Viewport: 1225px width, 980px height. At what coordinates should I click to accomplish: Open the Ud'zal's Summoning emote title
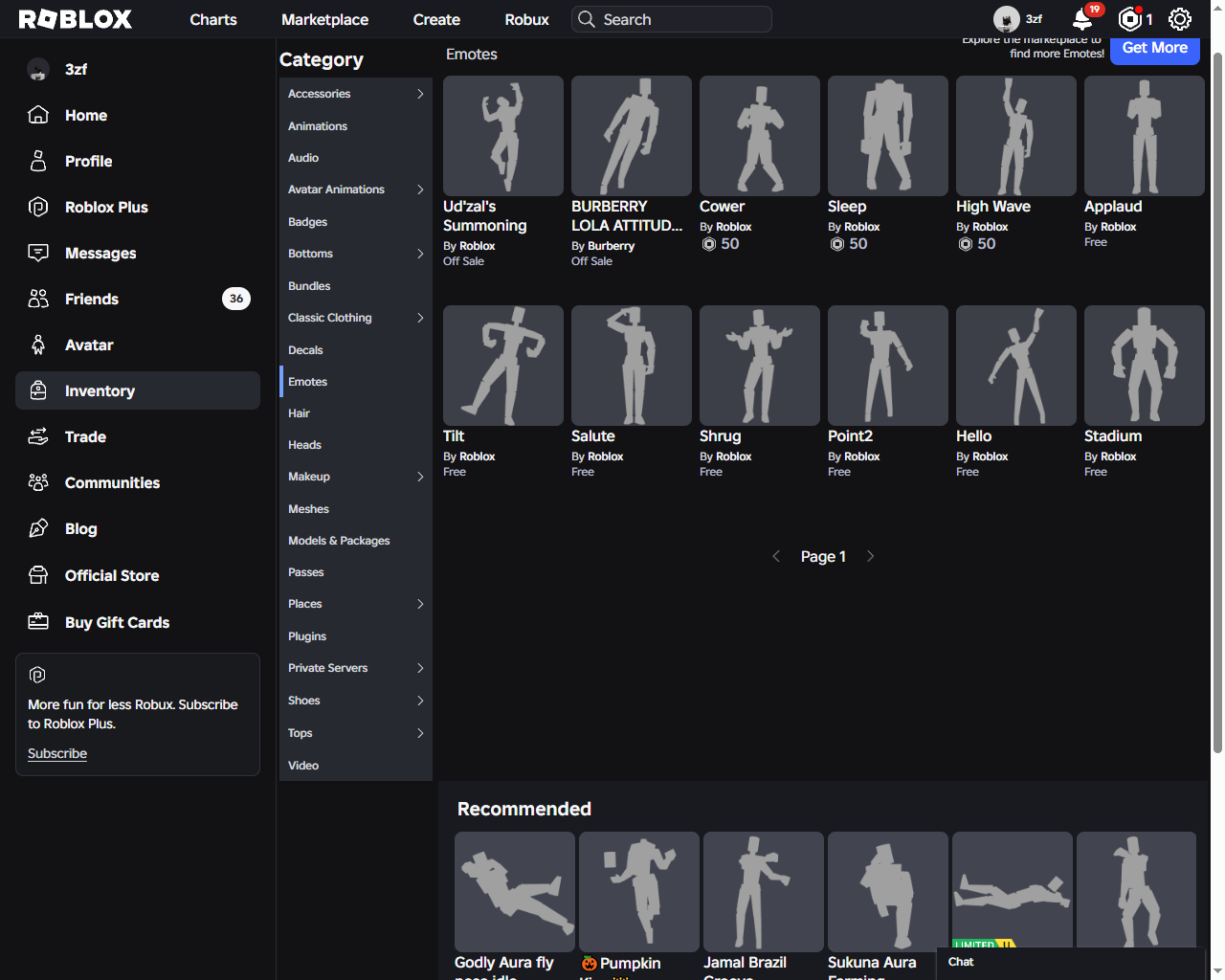tap(485, 216)
